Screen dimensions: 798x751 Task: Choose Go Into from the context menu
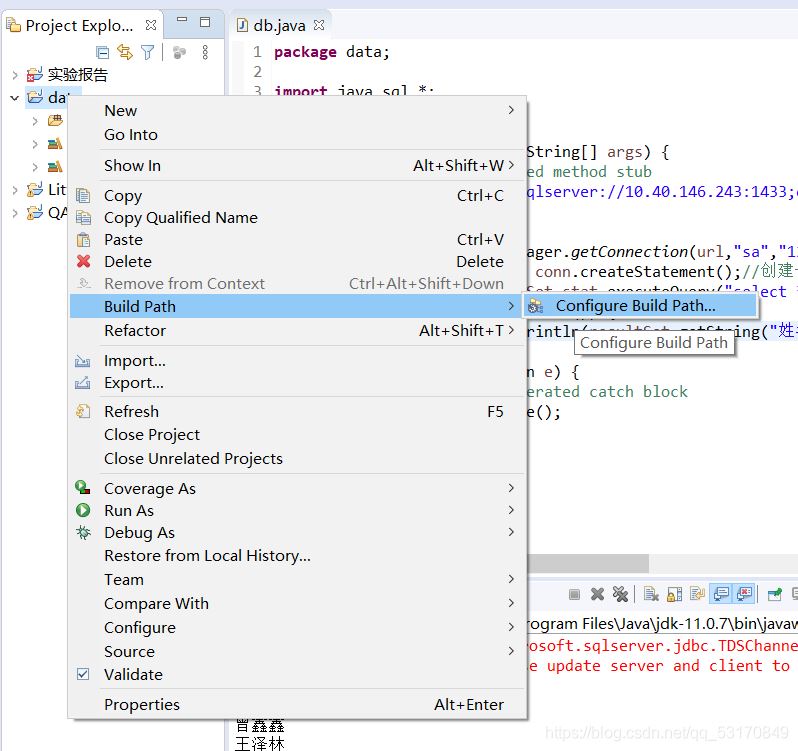297,135
